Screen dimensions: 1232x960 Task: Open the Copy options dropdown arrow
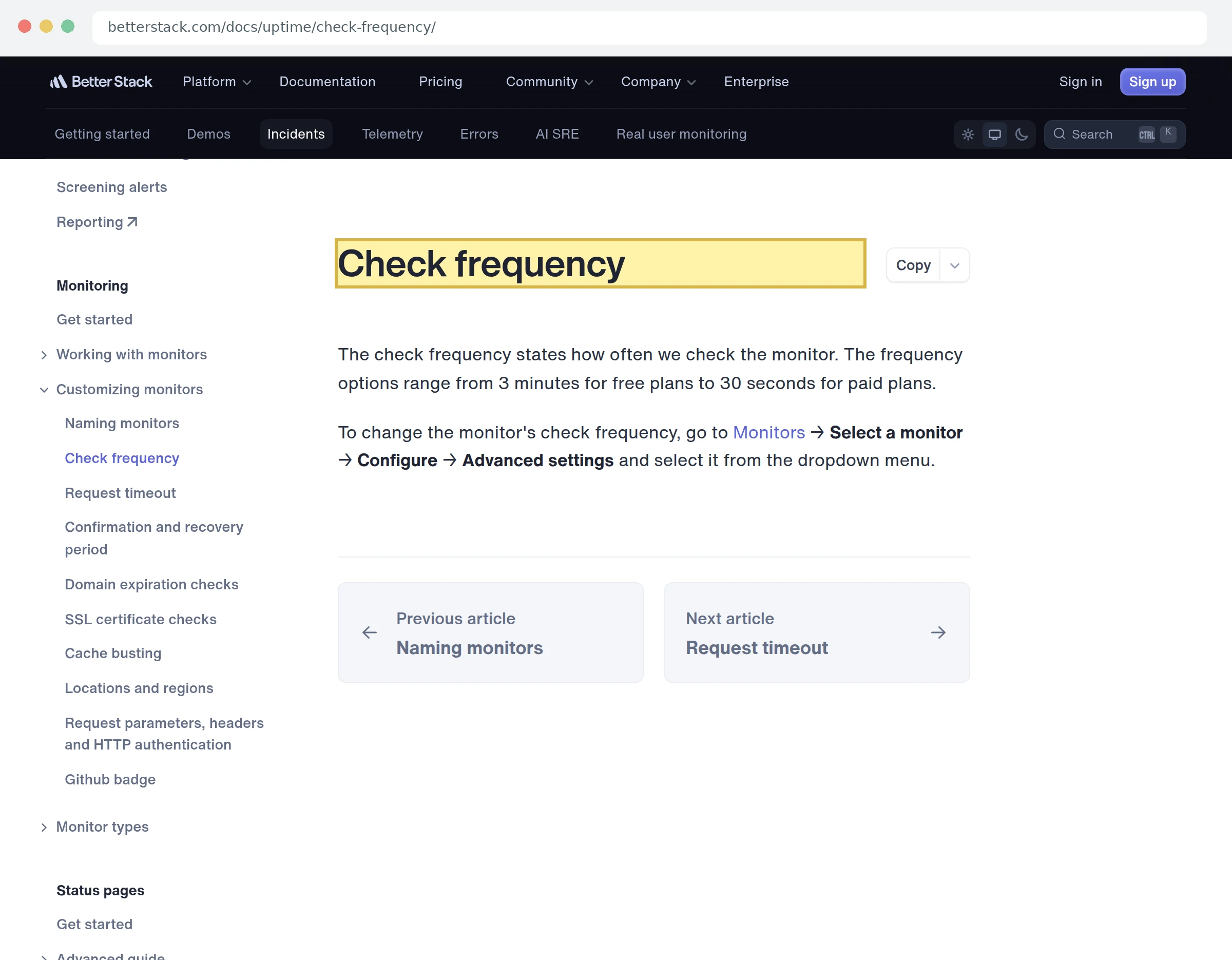(954, 265)
